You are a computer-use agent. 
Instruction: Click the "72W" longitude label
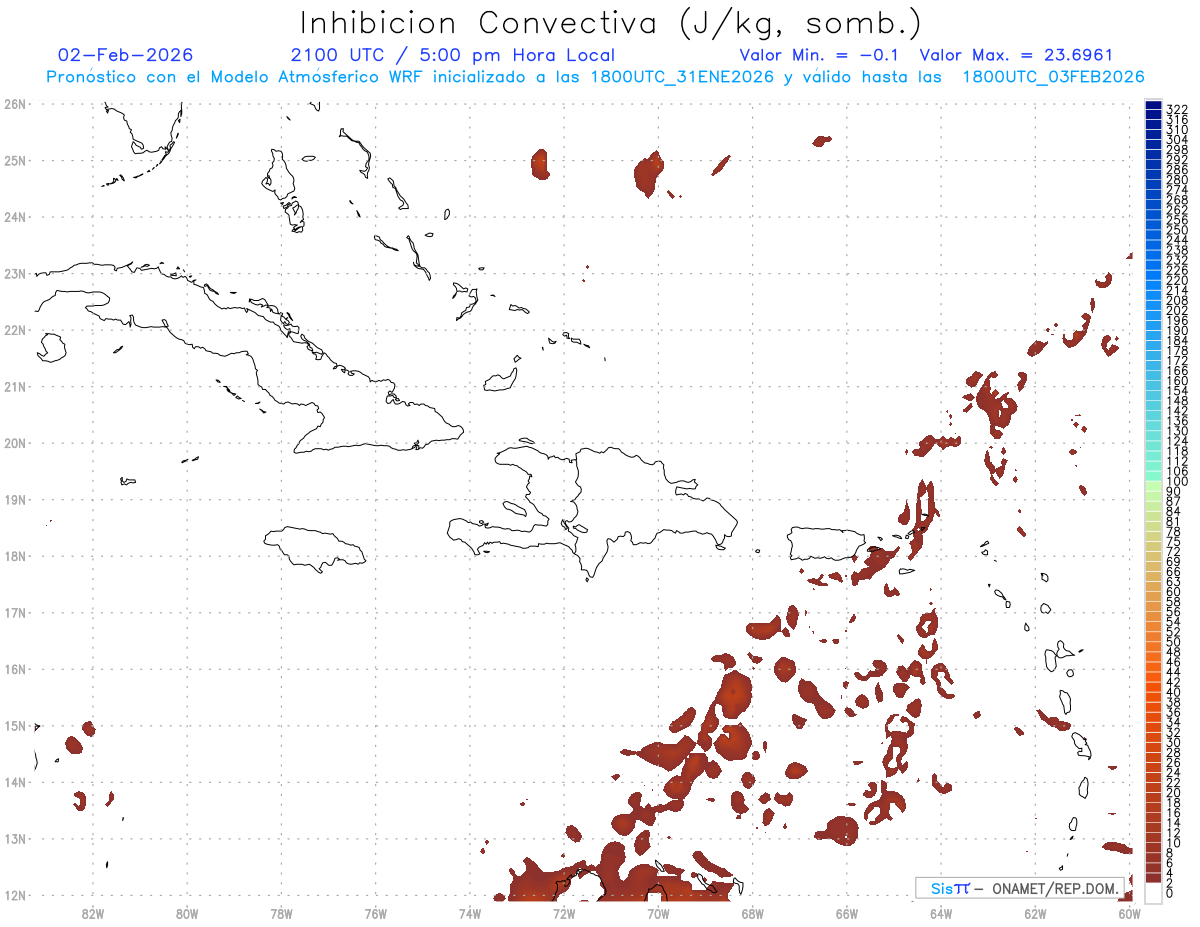pos(564,912)
